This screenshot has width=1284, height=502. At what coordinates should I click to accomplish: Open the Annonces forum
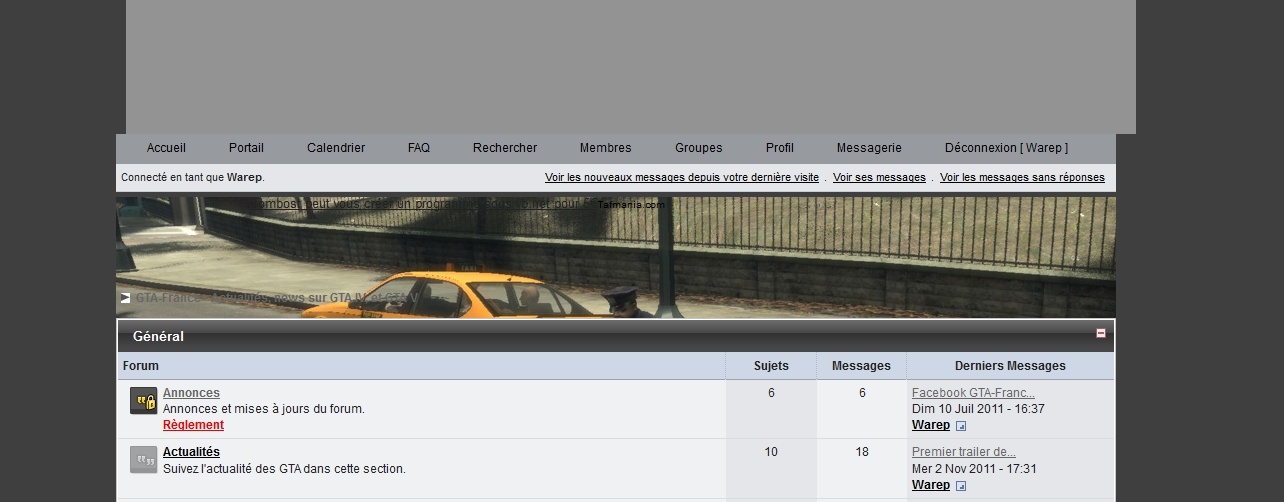point(191,393)
